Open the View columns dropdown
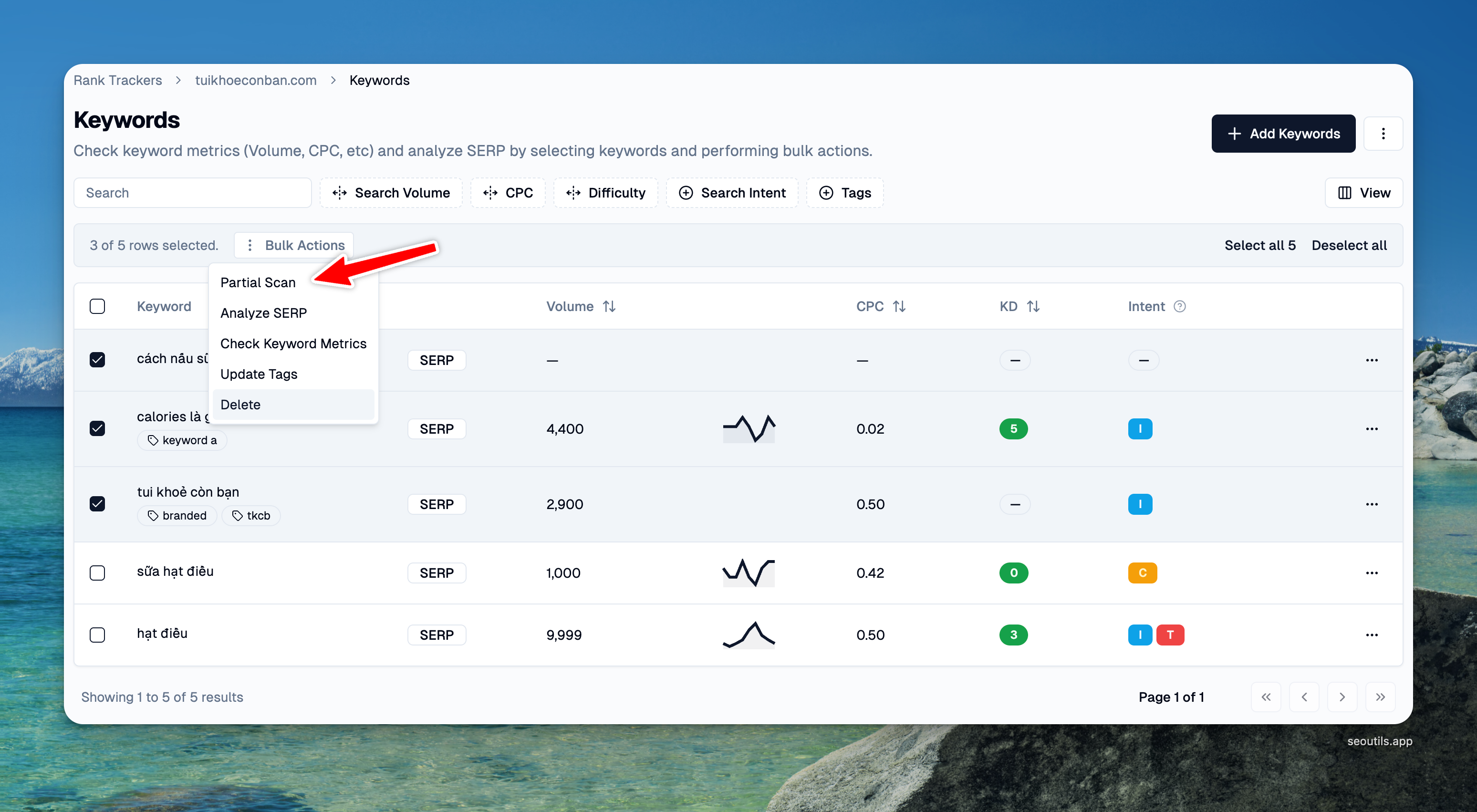Image resolution: width=1477 pixels, height=812 pixels. coord(1363,193)
